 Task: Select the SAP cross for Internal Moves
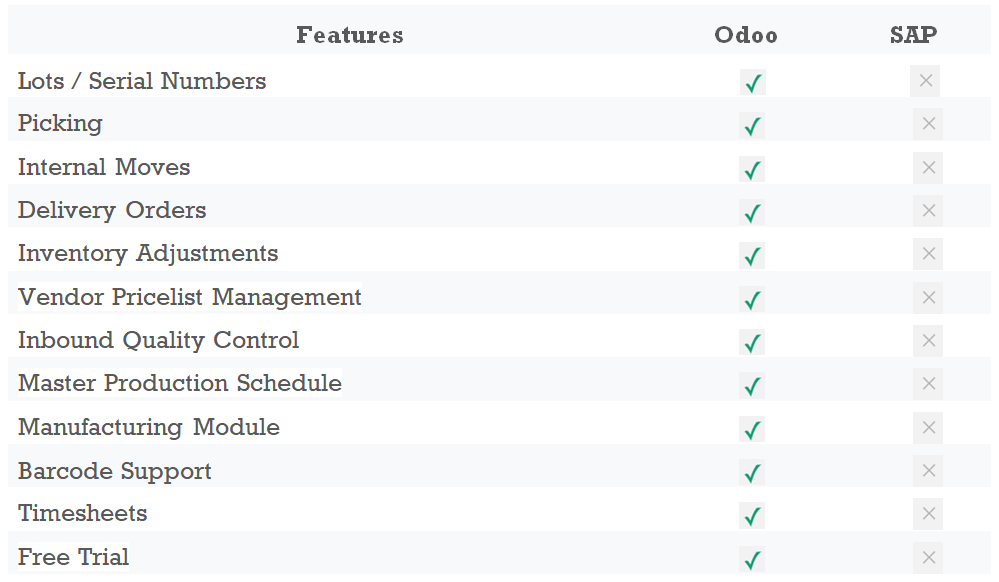928,168
